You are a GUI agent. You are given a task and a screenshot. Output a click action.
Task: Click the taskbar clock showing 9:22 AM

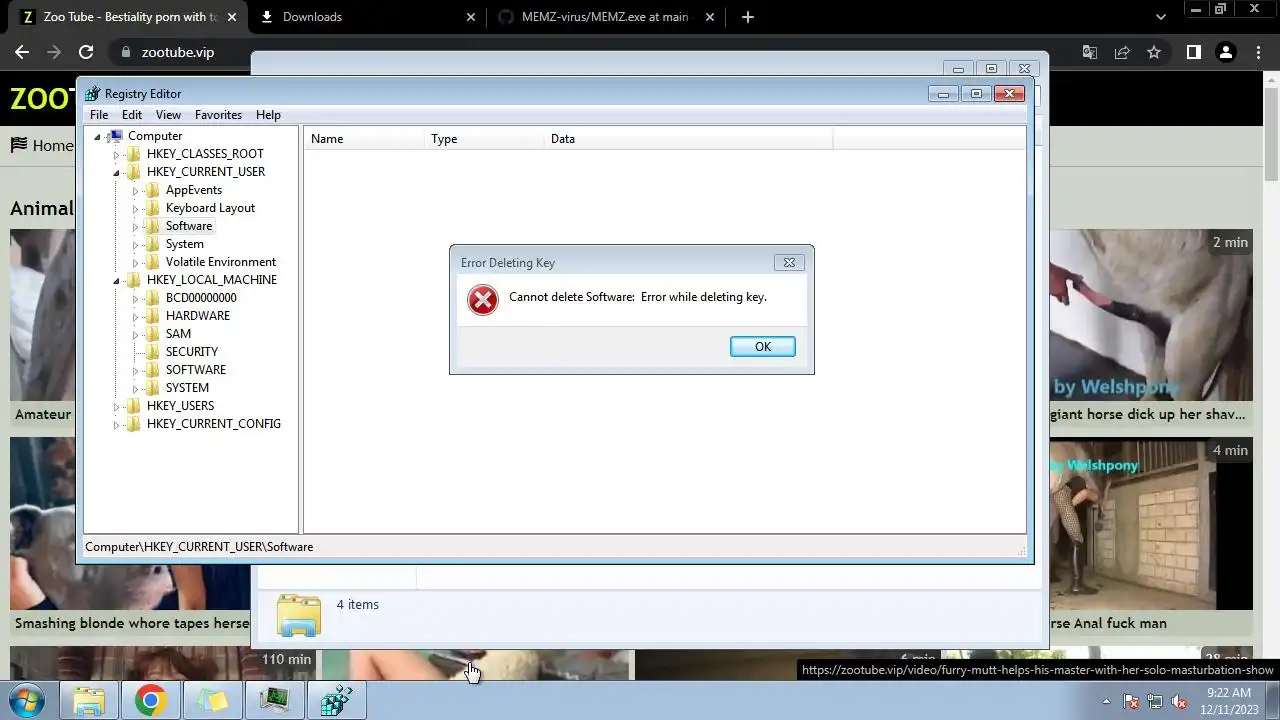[x=1229, y=700]
